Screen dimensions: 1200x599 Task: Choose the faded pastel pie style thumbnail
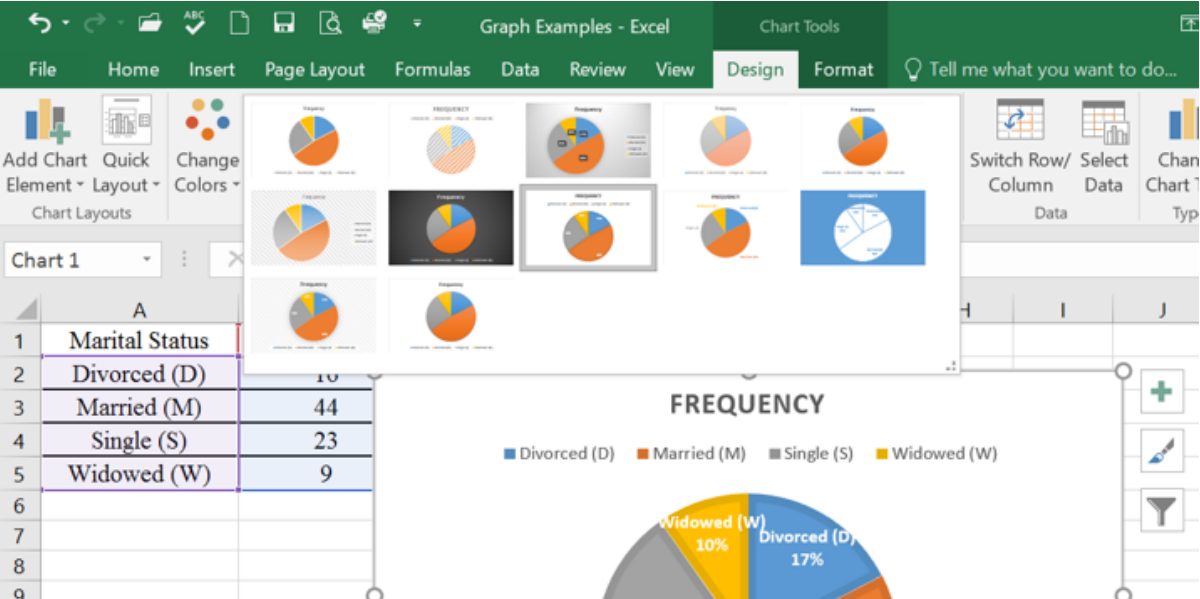point(725,140)
